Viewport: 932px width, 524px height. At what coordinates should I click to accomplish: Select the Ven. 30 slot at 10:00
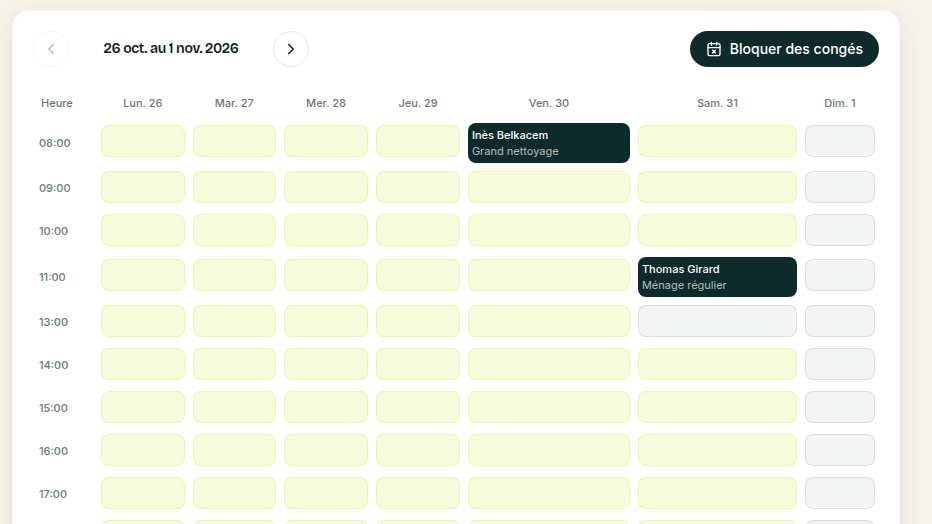click(x=549, y=230)
